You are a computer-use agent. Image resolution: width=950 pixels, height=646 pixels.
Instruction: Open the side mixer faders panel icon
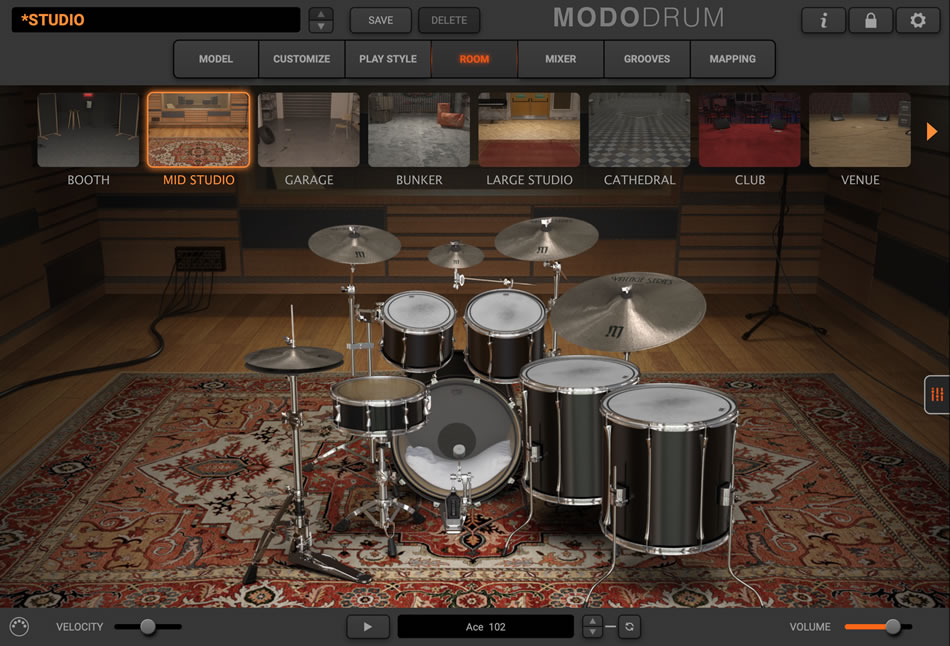click(x=936, y=394)
